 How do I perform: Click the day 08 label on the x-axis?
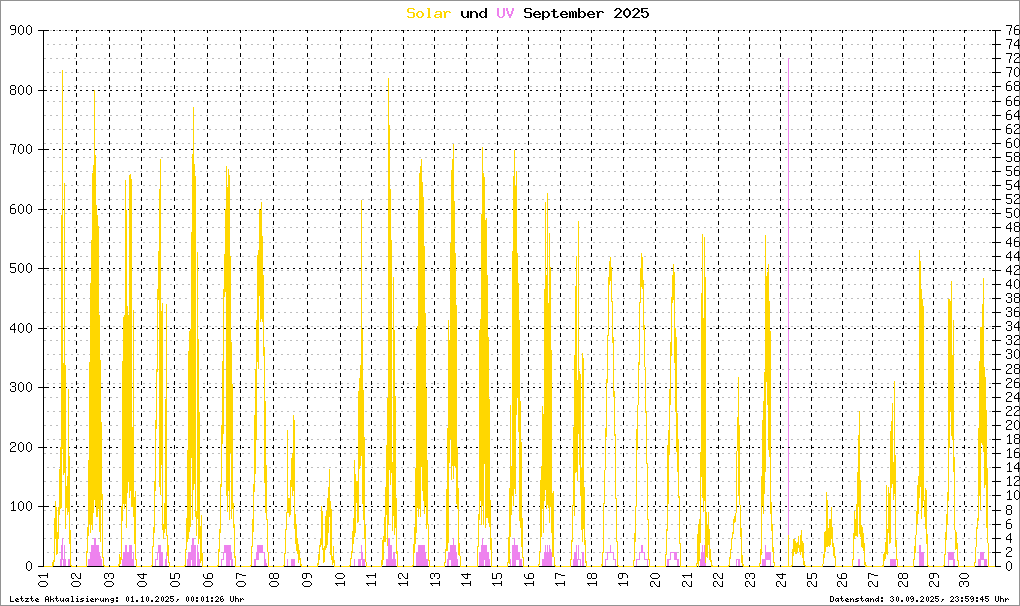pyautogui.click(x=272, y=580)
